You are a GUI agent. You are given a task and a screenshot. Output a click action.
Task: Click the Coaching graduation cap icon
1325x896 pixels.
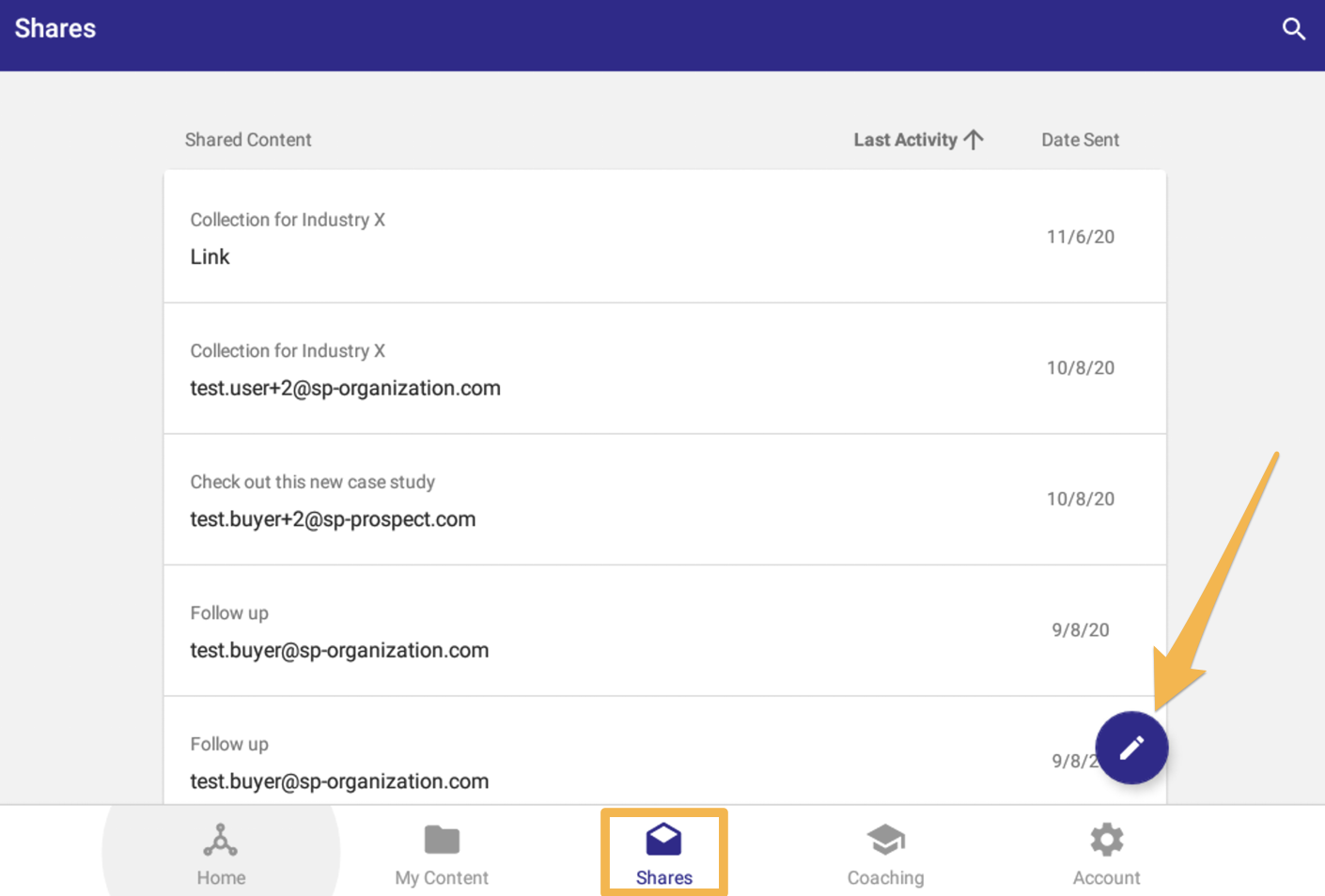[885, 840]
